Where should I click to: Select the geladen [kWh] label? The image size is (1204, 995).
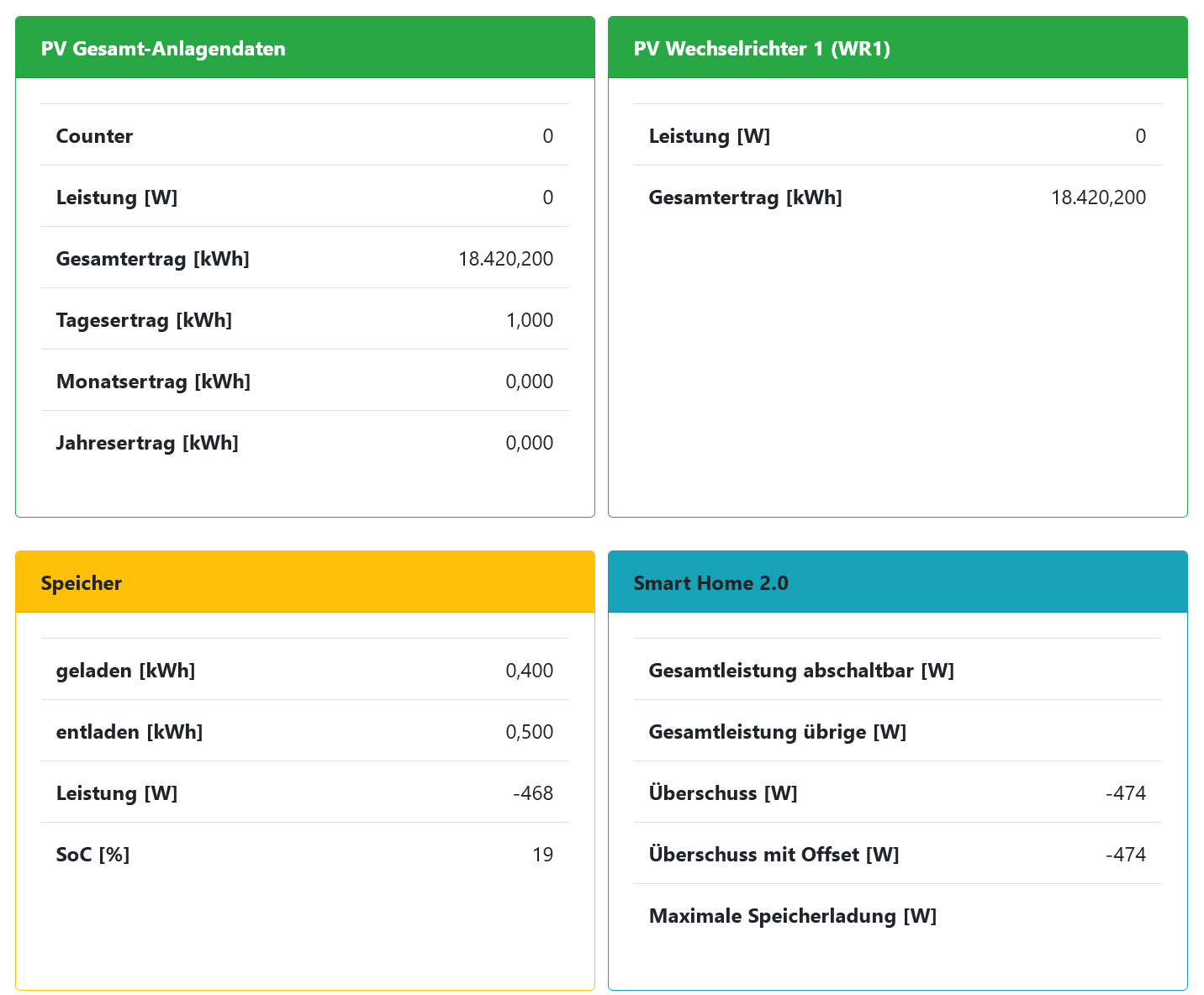tap(125, 671)
